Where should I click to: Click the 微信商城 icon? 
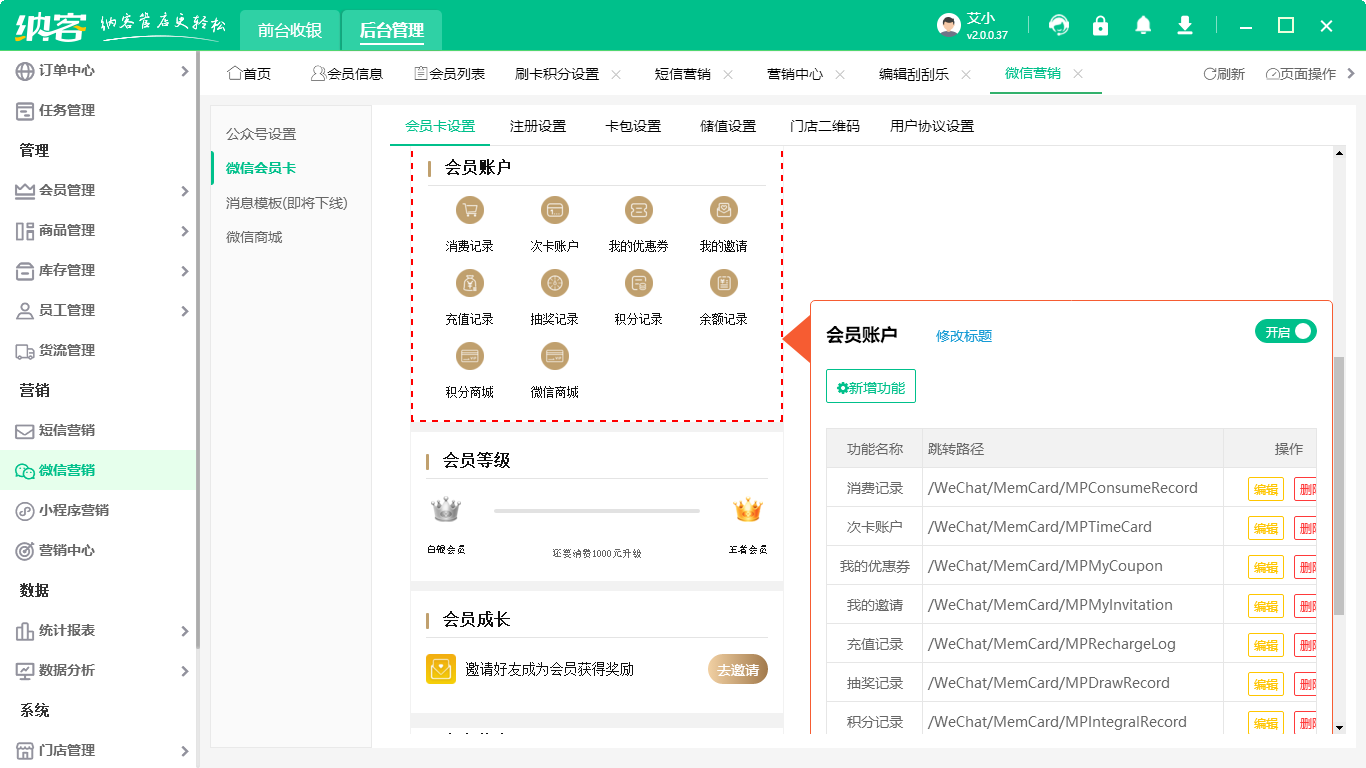554,357
